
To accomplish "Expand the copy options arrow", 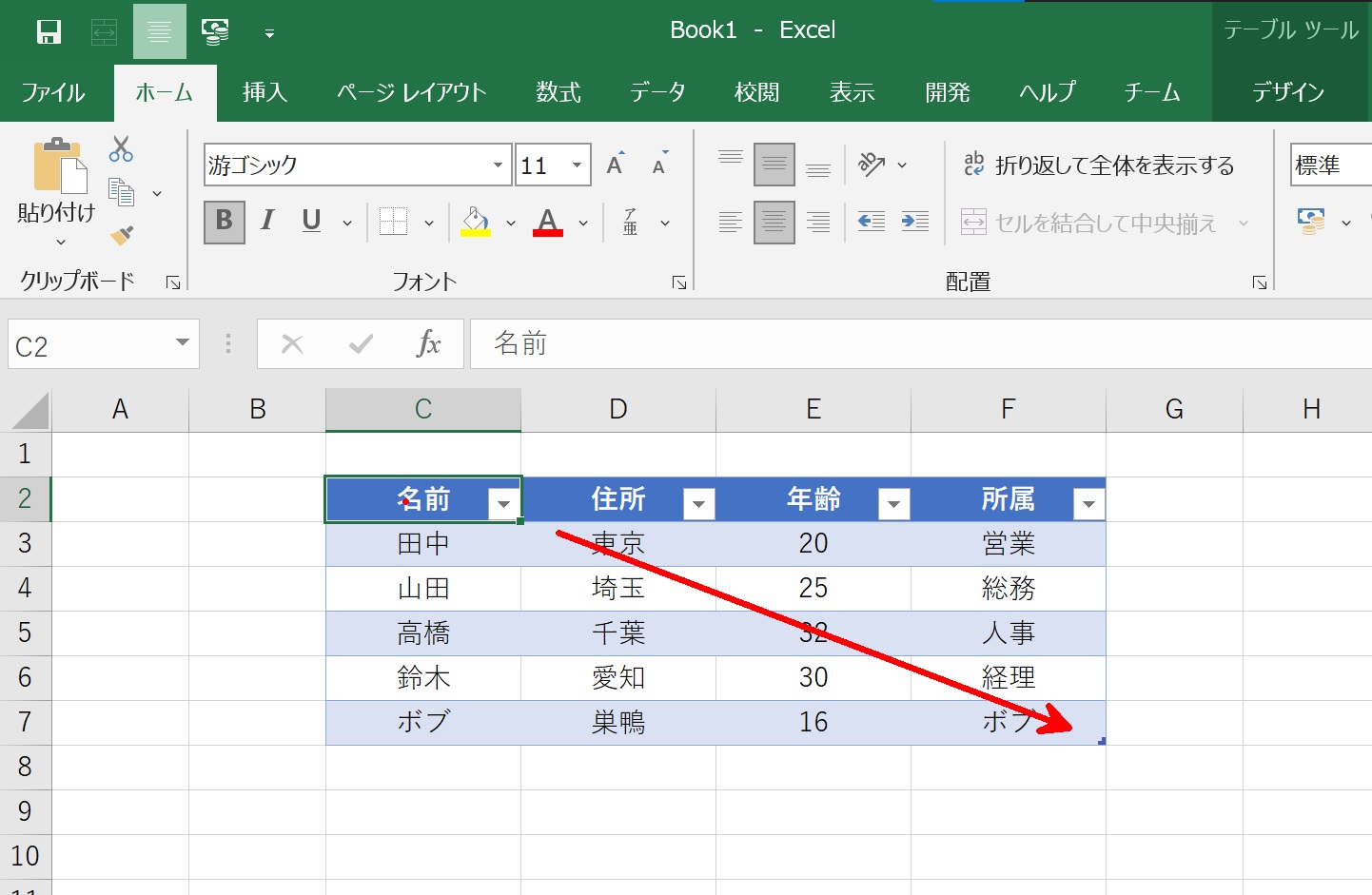I will coord(157,194).
